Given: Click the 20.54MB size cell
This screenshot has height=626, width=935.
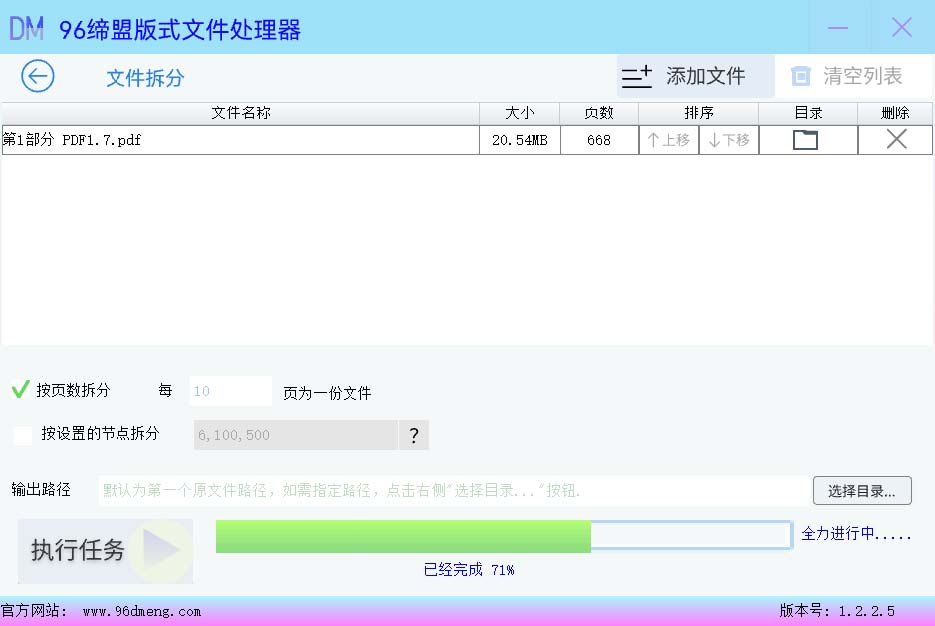Looking at the screenshot, I should [x=519, y=140].
